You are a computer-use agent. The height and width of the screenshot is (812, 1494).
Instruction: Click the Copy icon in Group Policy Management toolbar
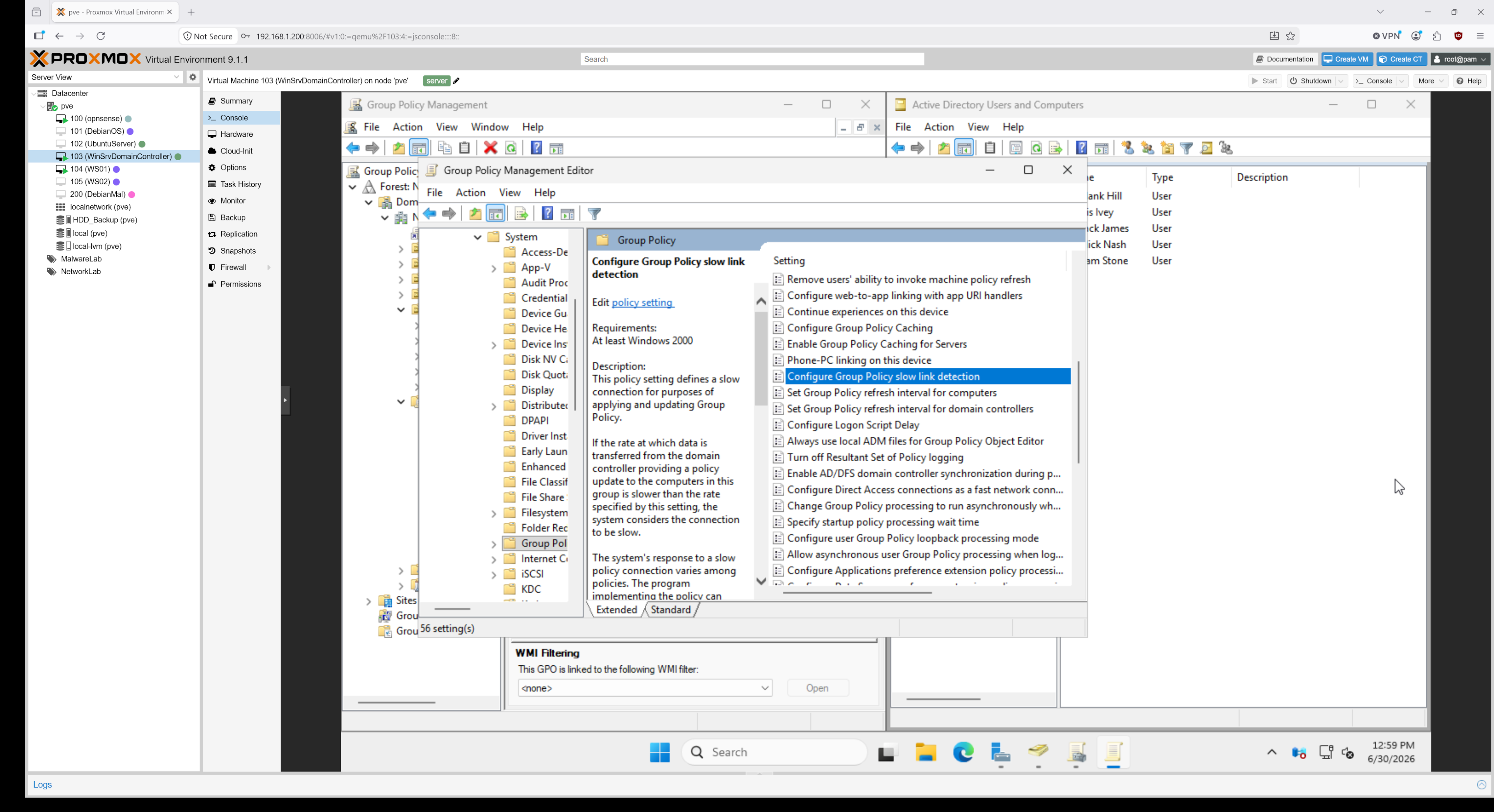click(445, 148)
